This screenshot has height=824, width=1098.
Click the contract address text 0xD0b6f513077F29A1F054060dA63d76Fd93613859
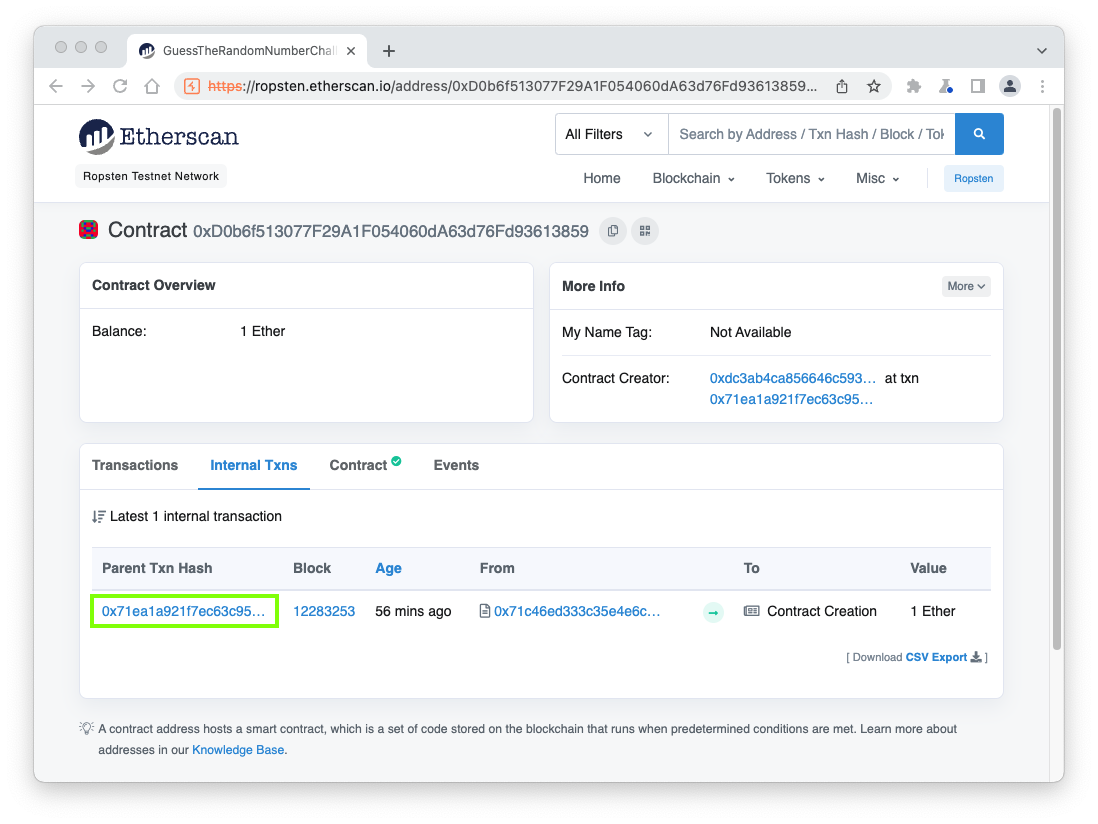(391, 232)
